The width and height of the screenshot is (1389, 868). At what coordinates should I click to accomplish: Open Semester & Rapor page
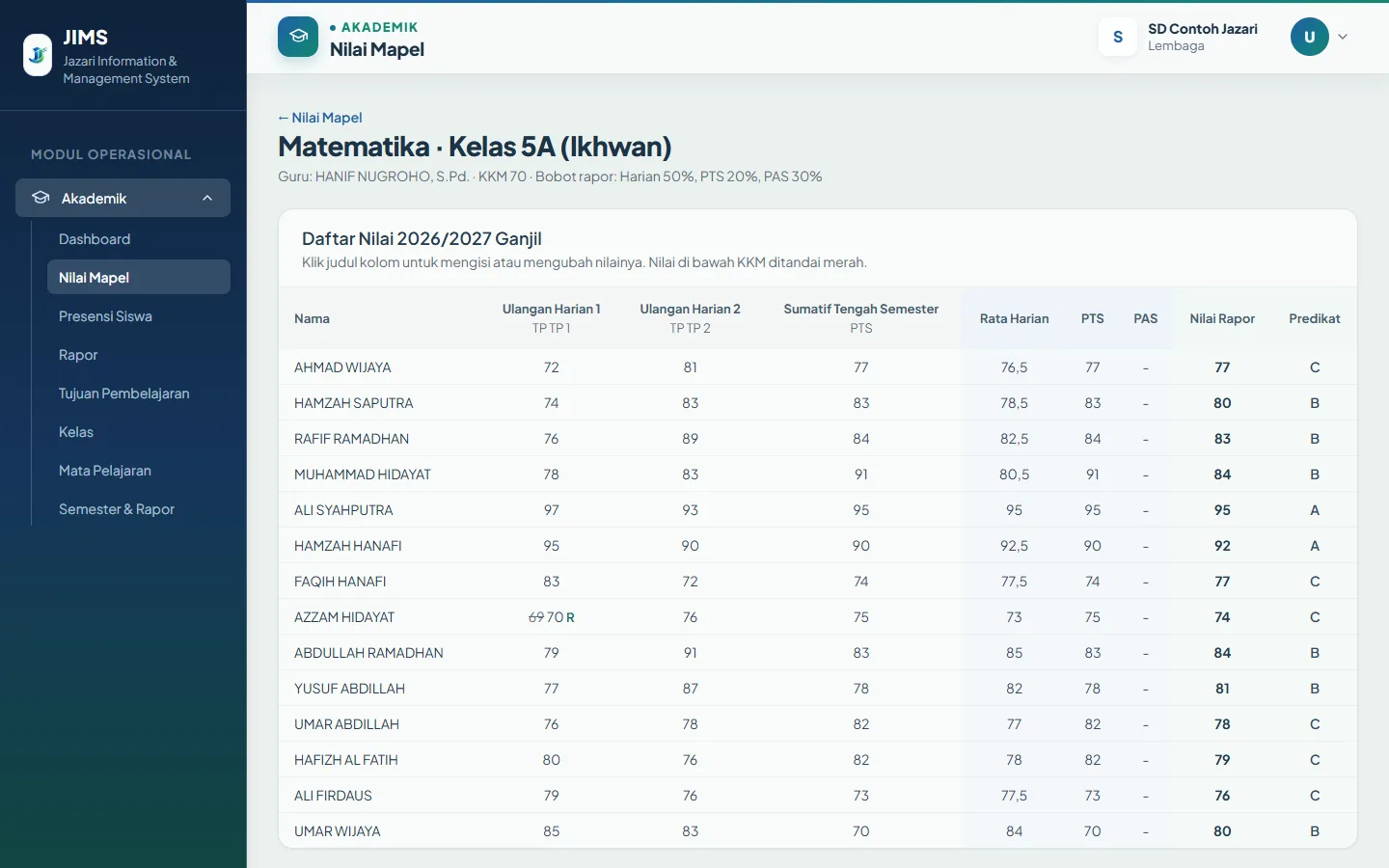tap(117, 509)
